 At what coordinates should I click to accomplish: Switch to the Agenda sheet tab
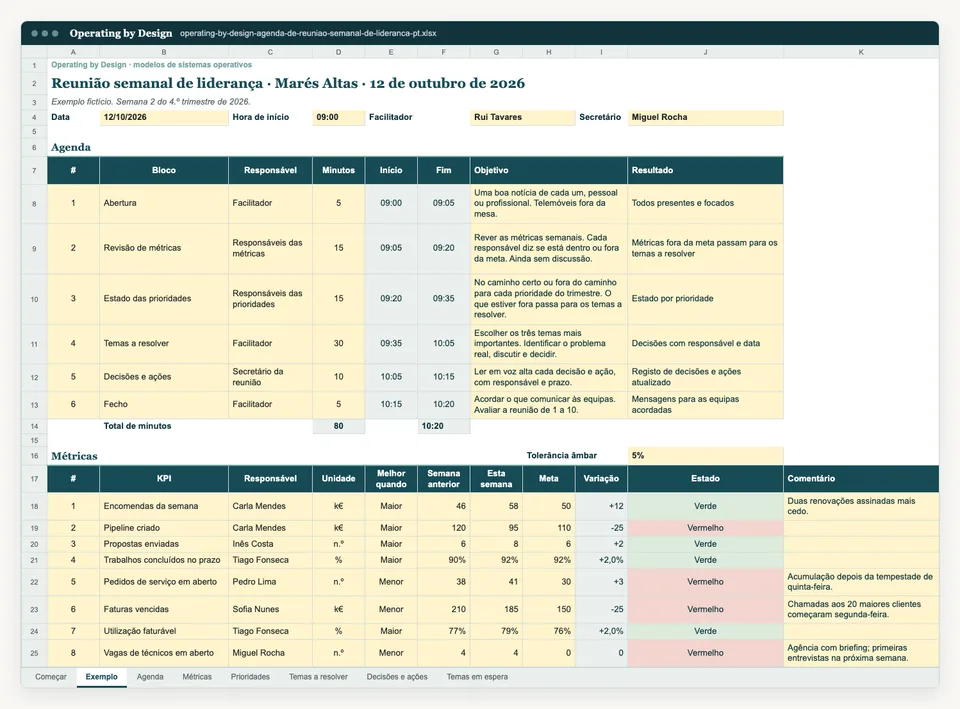point(150,677)
